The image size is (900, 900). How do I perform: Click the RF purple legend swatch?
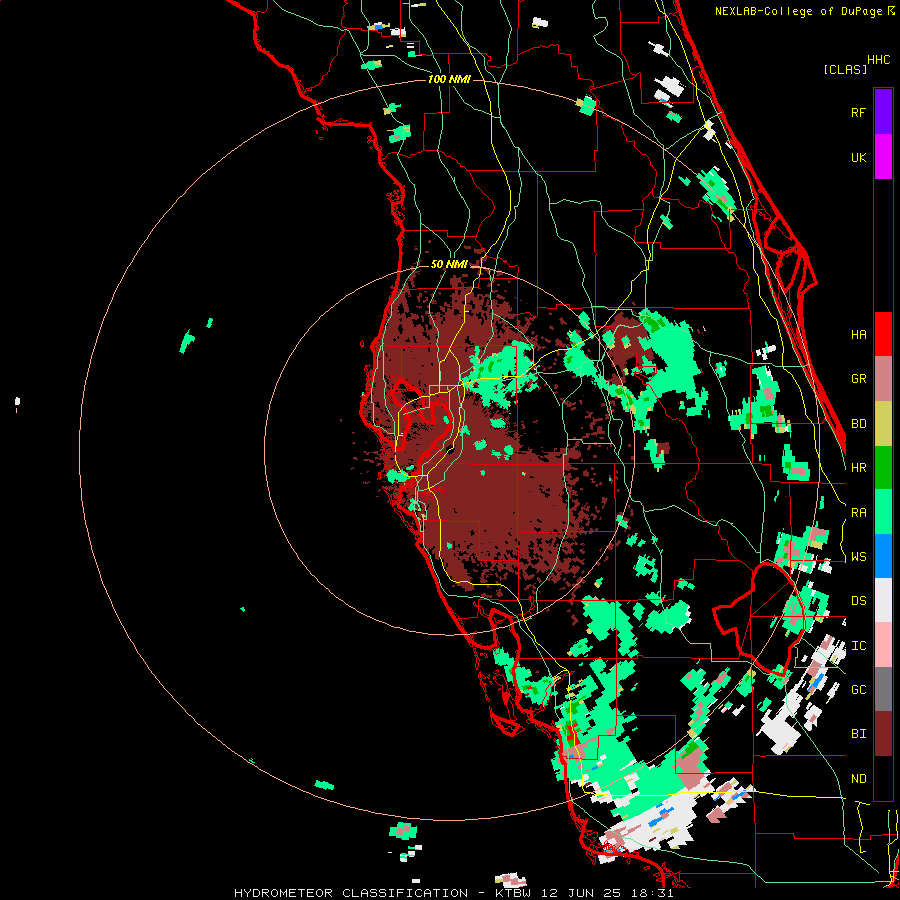883,112
